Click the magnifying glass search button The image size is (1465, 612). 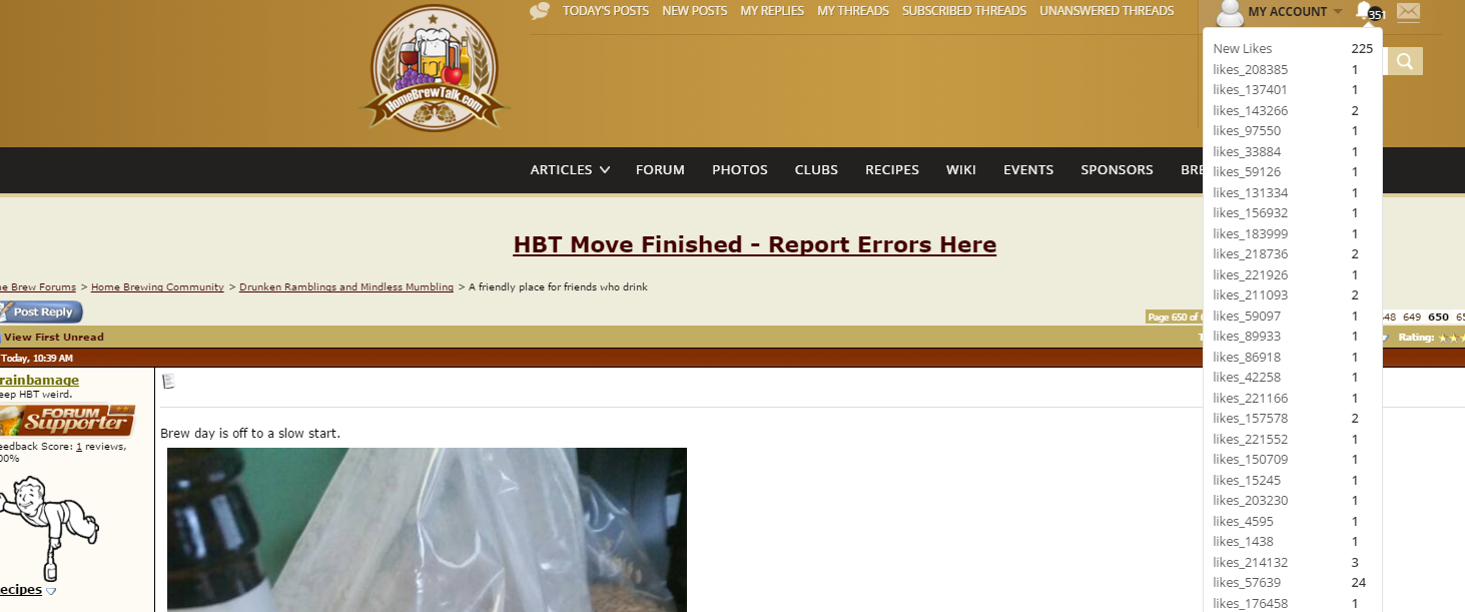click(1404, 62)
